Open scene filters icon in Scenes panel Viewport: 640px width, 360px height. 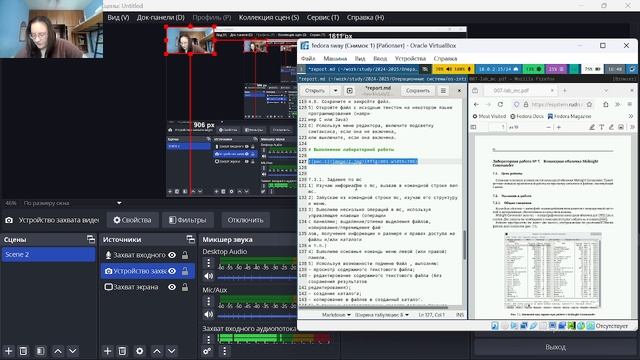(x=40, y=351)
